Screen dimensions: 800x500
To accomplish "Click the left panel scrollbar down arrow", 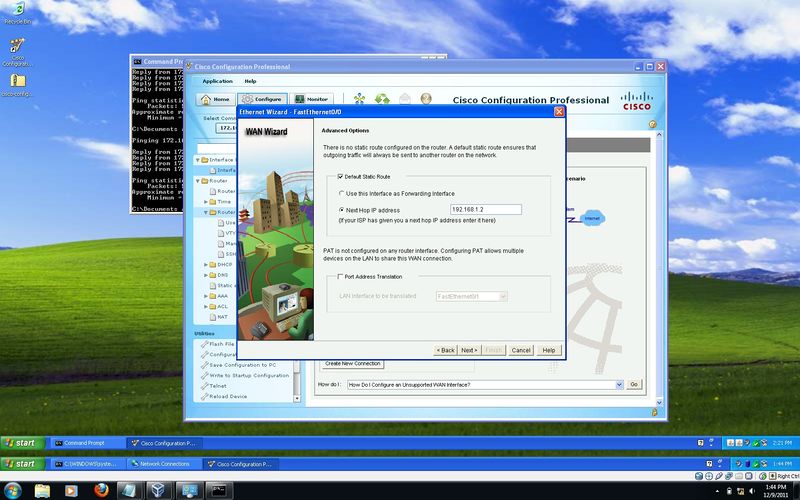I will tap(297, 398).
